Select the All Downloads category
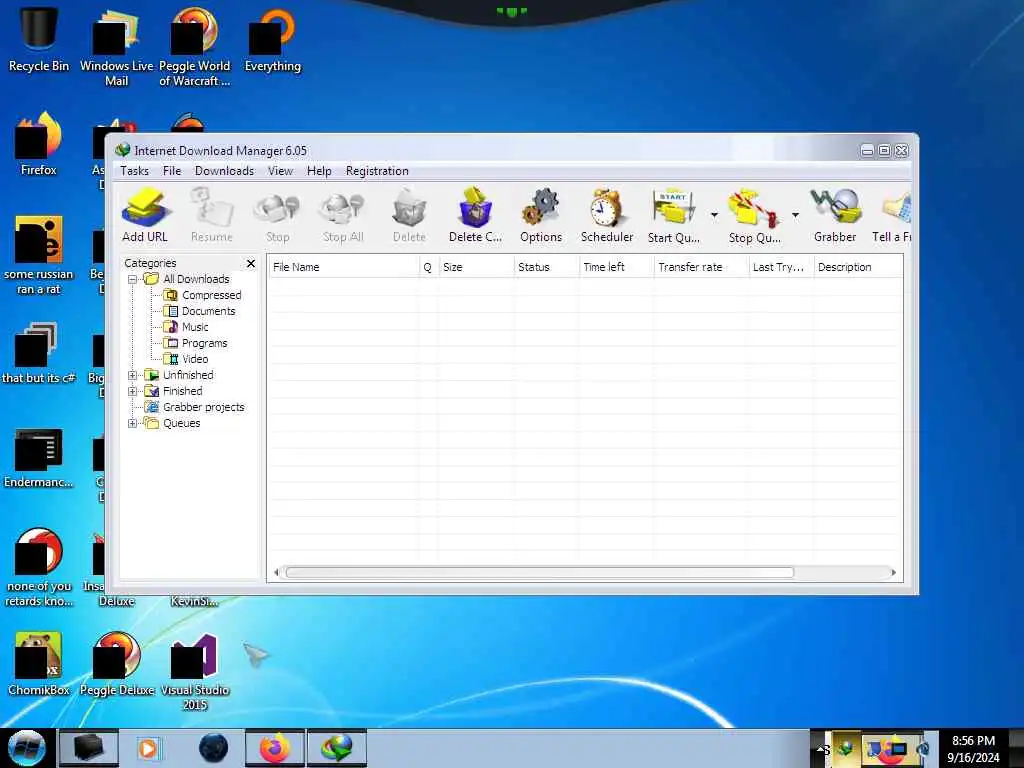The image size is (1024, 768). point(187,279)
